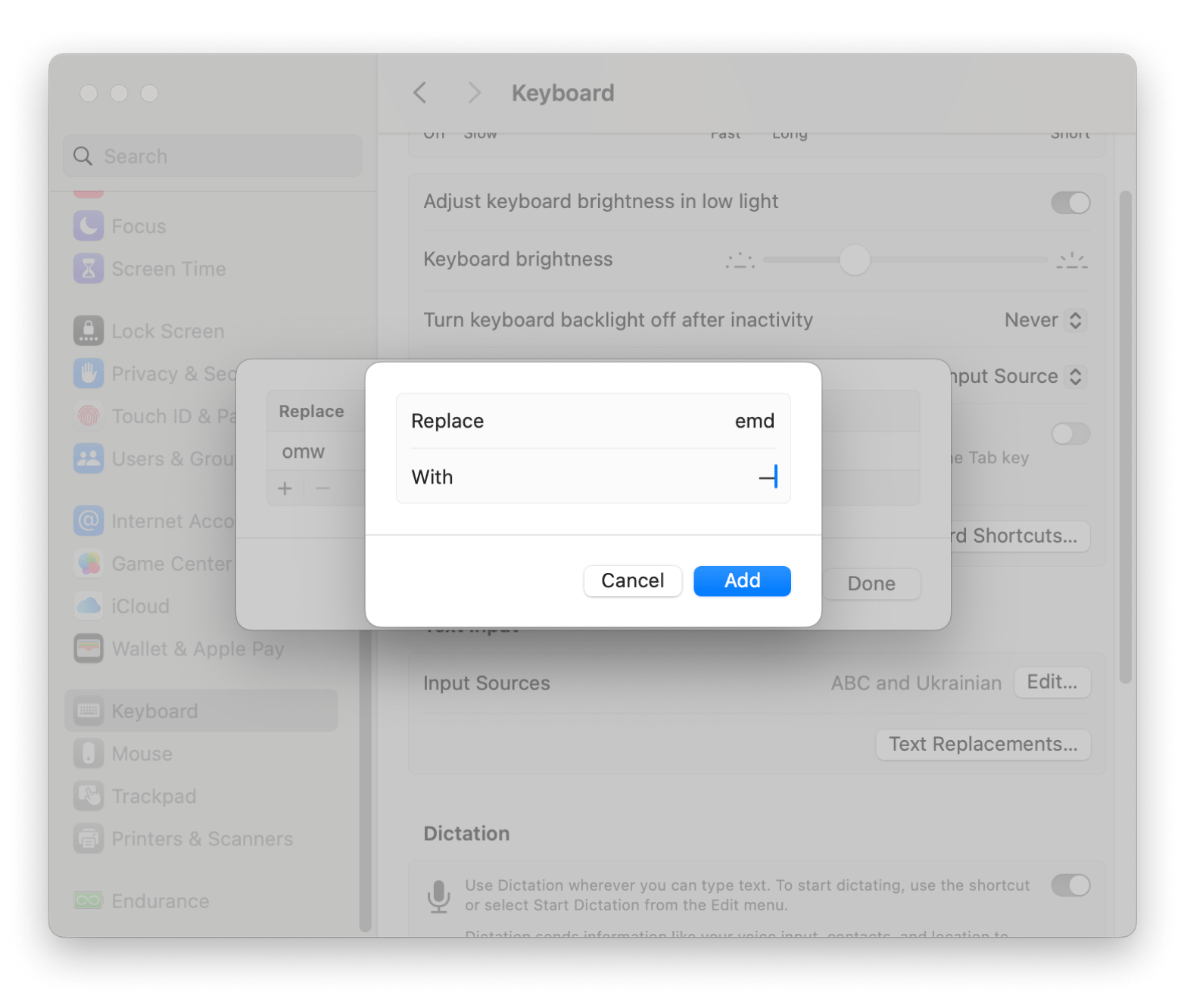Viewport: 1181px width, 1008px height.
Task: Open Lock Screen settings
Action: click(167, 331)
